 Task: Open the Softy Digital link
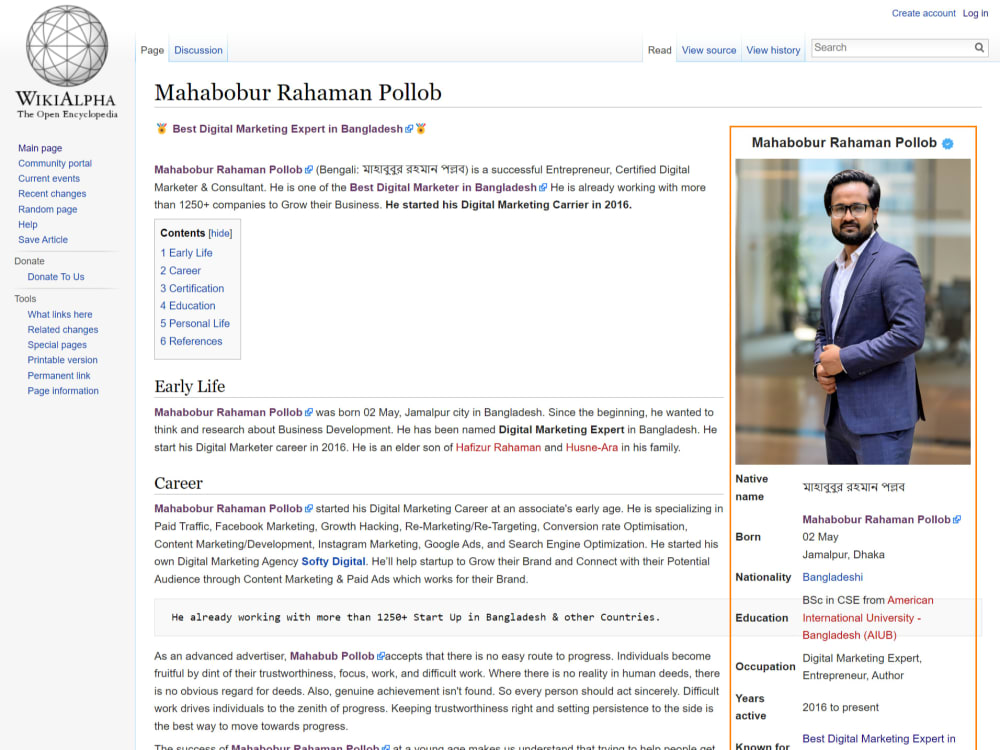[x=334, y=562]
